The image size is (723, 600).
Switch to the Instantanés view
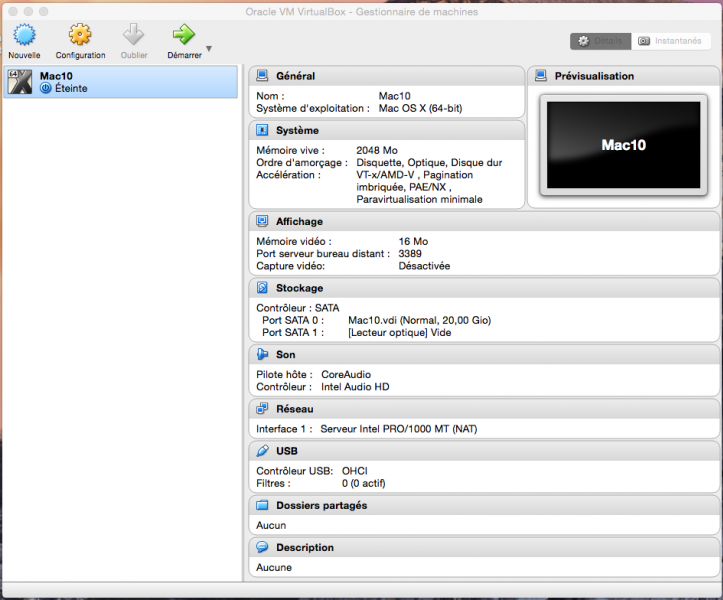tap(671, 41)
